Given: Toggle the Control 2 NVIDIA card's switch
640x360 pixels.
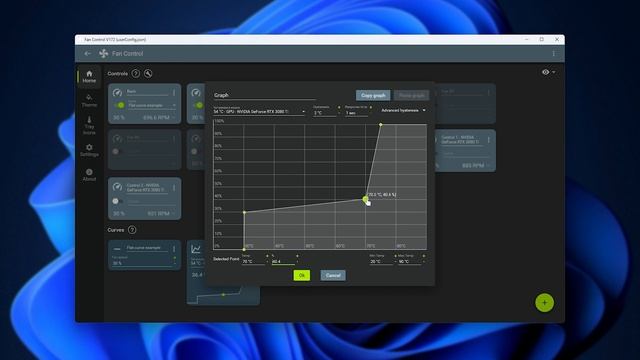Looking at the screenshot, I should 118,201.
